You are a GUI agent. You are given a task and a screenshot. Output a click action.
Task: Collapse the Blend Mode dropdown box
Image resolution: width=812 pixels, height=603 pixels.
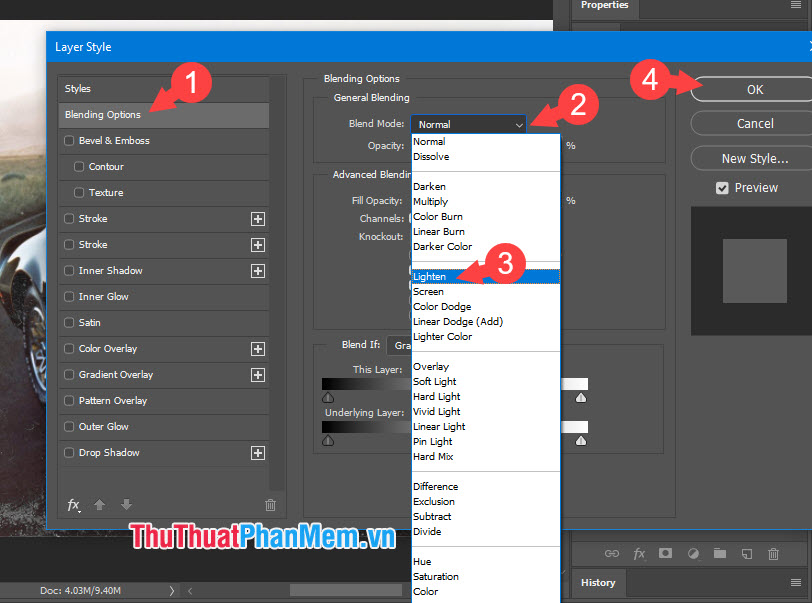click(x=467, y=124)
